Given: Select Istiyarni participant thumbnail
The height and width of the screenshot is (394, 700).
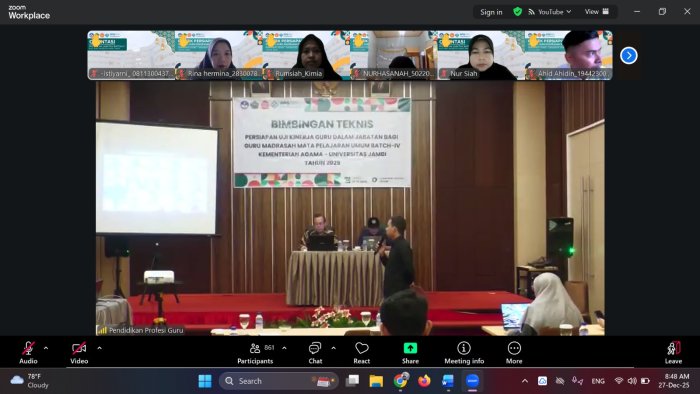Looking at the screenshot, I should (x=131, y=55).
